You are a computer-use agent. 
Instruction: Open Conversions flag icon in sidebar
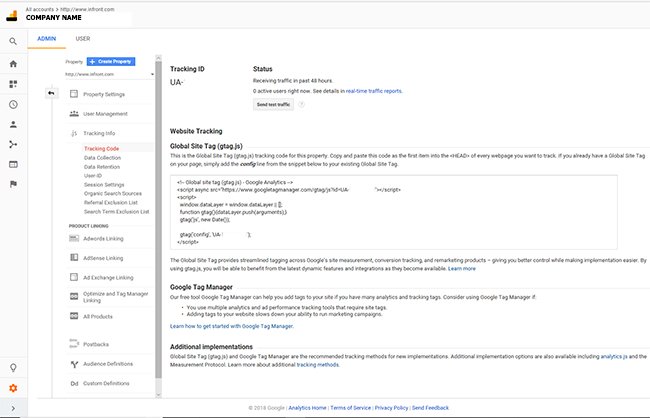[x=13, y=184]
